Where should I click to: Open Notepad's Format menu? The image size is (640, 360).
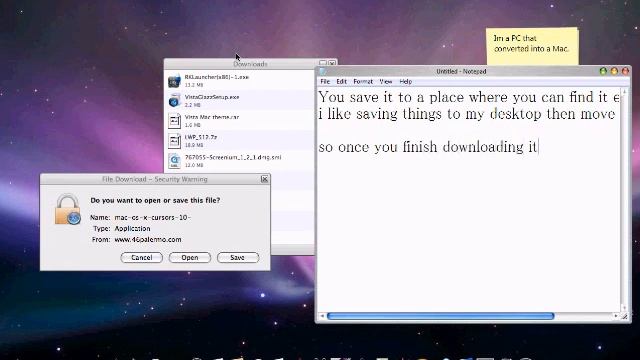(x=363, y=82)
